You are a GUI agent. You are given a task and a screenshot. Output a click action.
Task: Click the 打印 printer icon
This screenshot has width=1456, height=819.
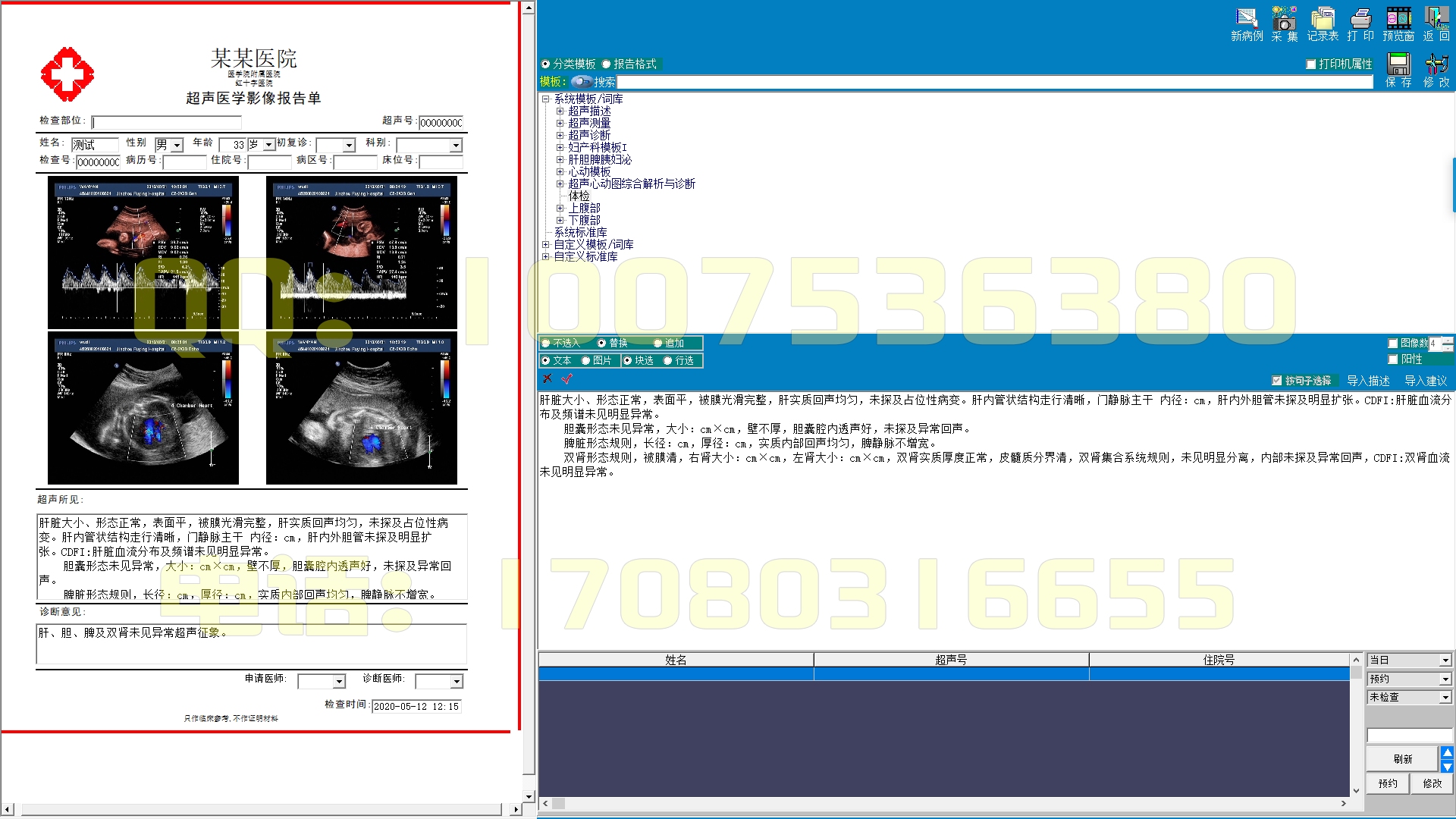point(1360,18)
